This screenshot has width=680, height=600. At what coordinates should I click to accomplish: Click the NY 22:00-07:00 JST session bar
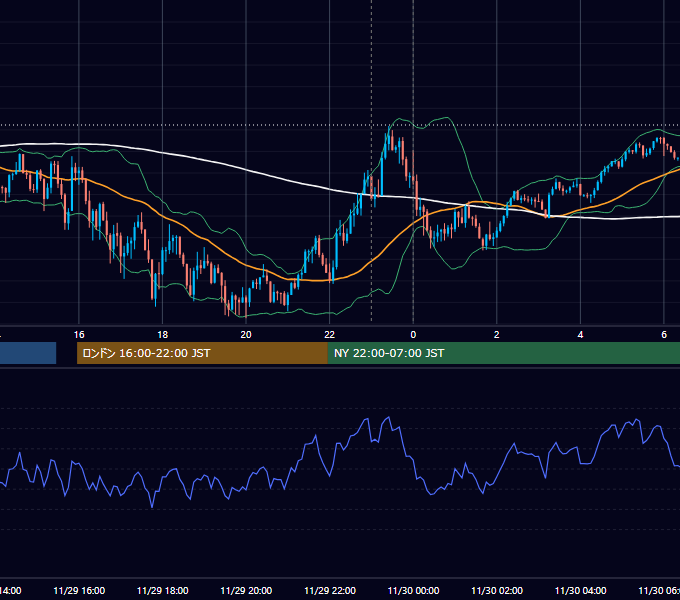click(503, 353)
